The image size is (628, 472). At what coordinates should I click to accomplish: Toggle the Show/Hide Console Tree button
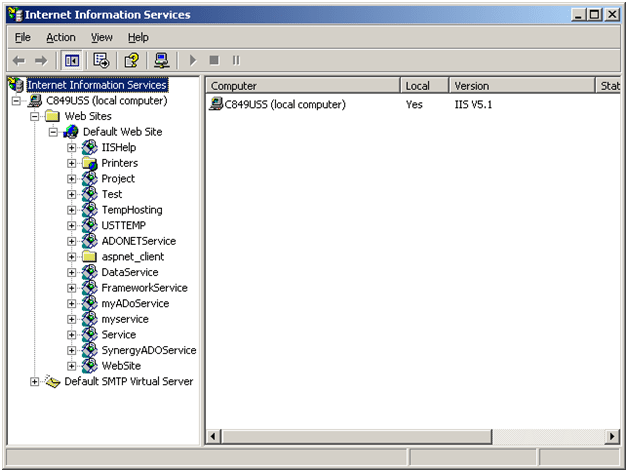click(73, 61)
